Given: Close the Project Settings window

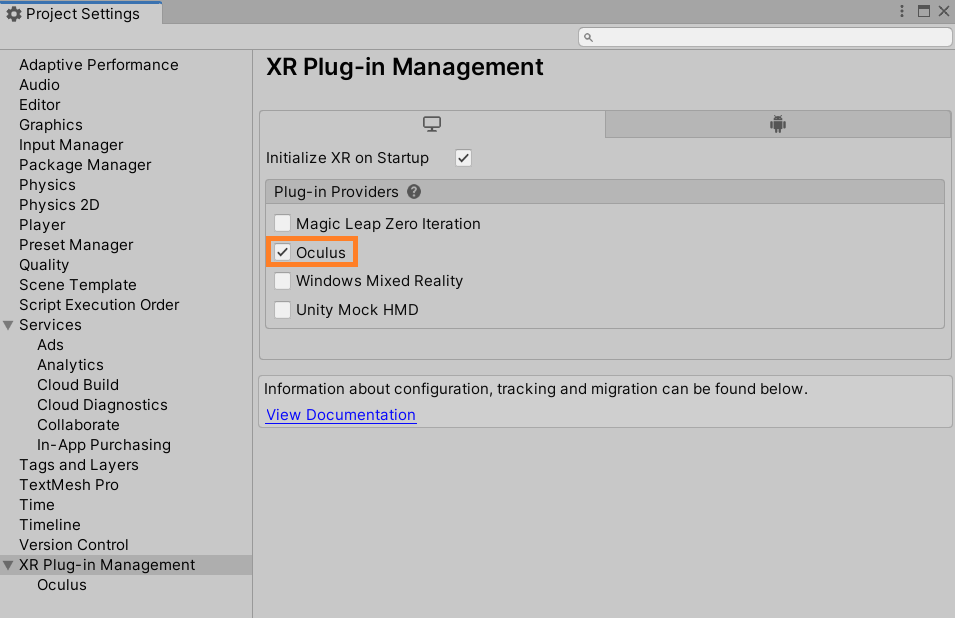Looking at the screenshot, I should (x=944, y=11).
